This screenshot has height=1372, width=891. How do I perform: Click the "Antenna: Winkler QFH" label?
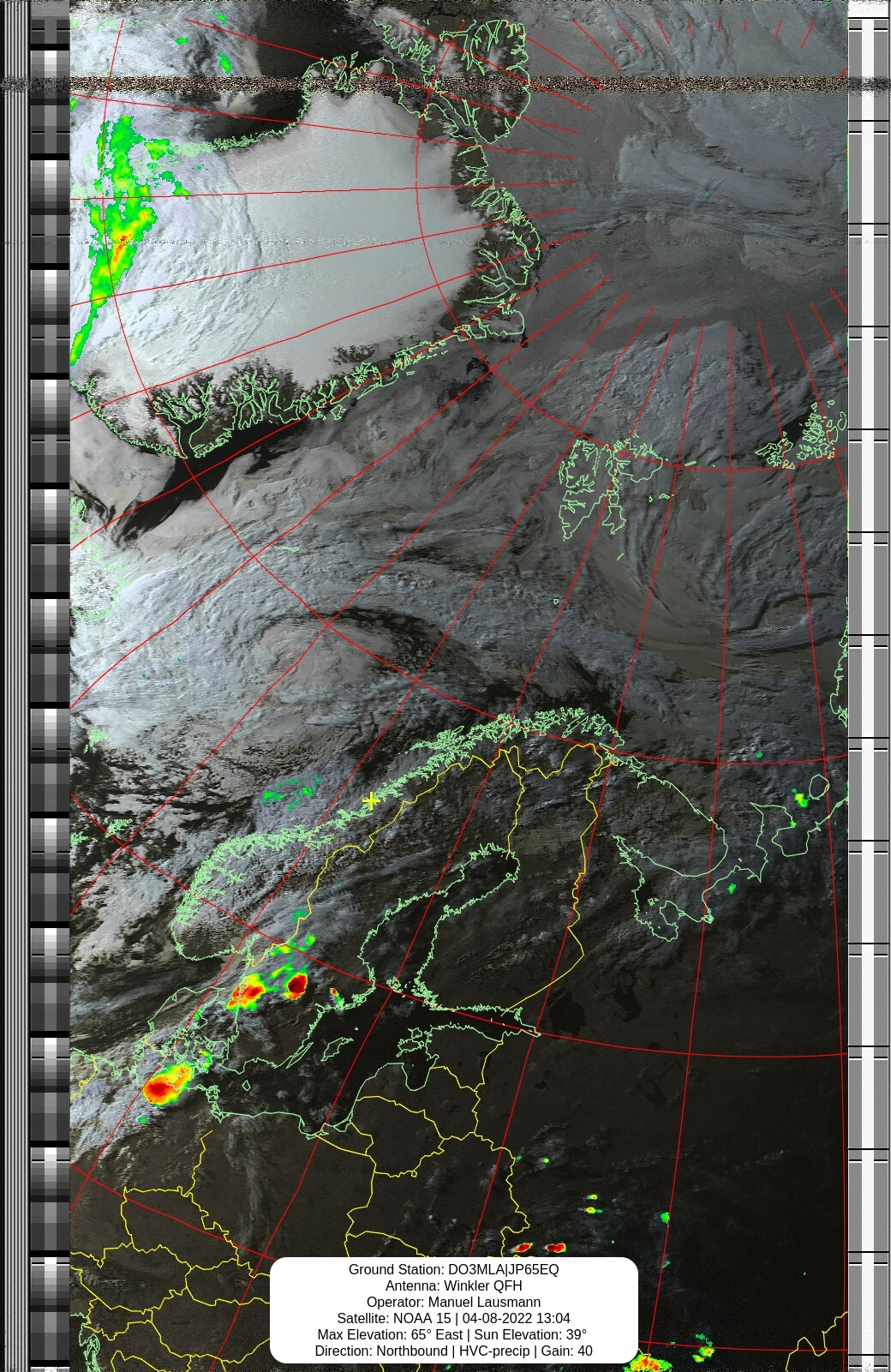click(x=453, y=1285)
